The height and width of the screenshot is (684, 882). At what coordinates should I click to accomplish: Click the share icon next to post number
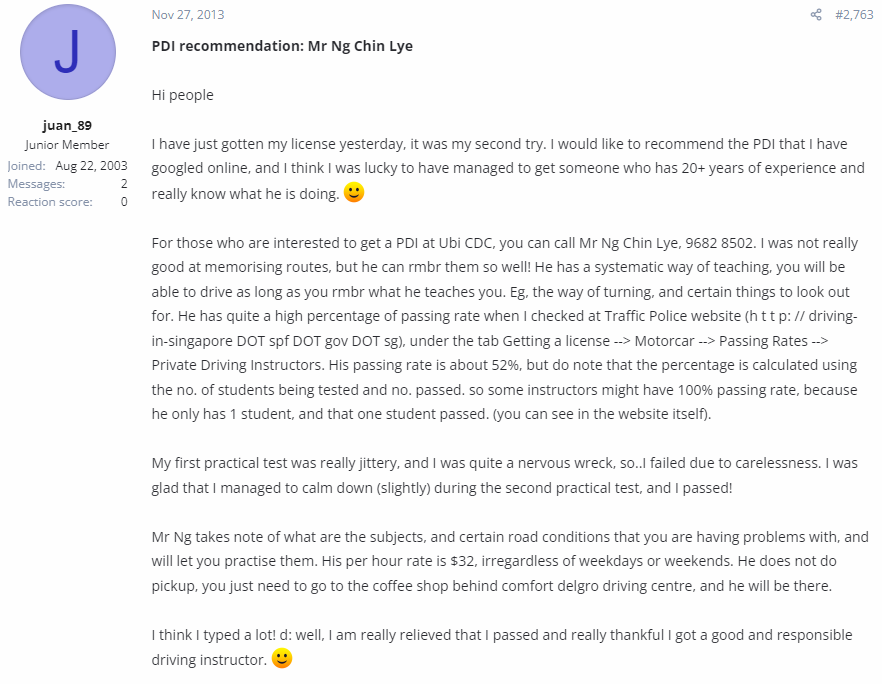pyautogui.click(x=816, y=15)
